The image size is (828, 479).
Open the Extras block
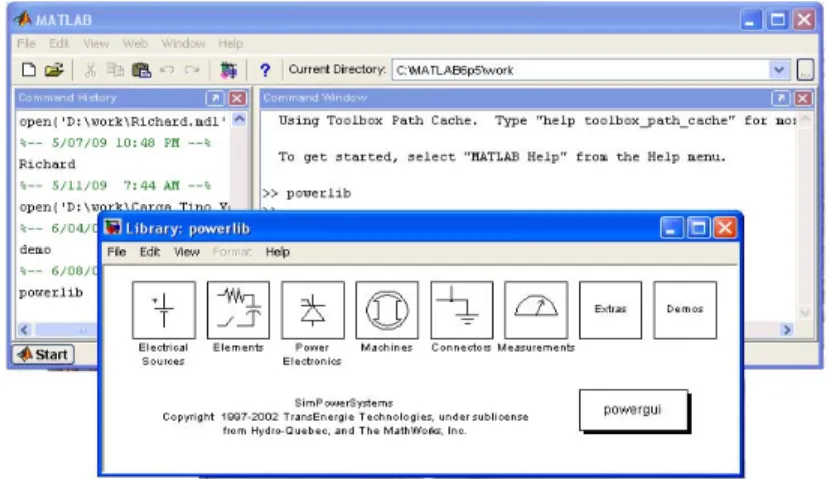(x=610, y=310)
